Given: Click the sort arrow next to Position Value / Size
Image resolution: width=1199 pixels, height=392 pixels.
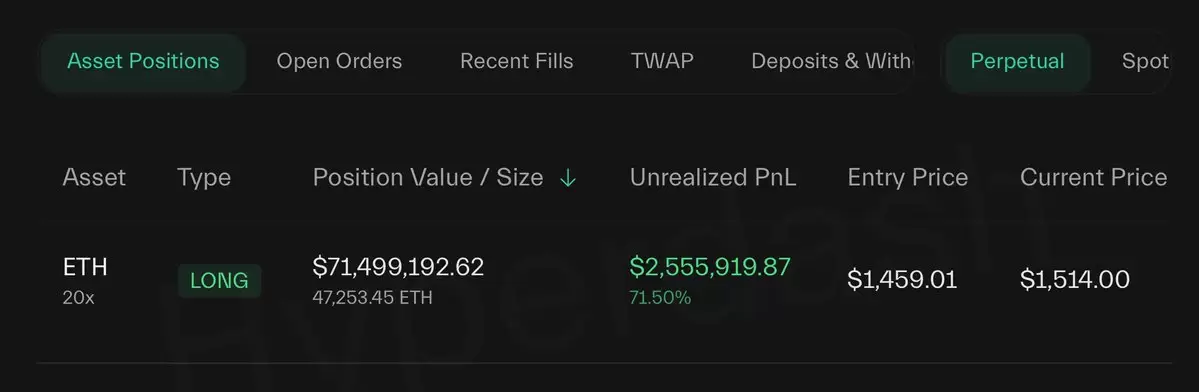Looking at the screenshot, I should tap(567, 178).
